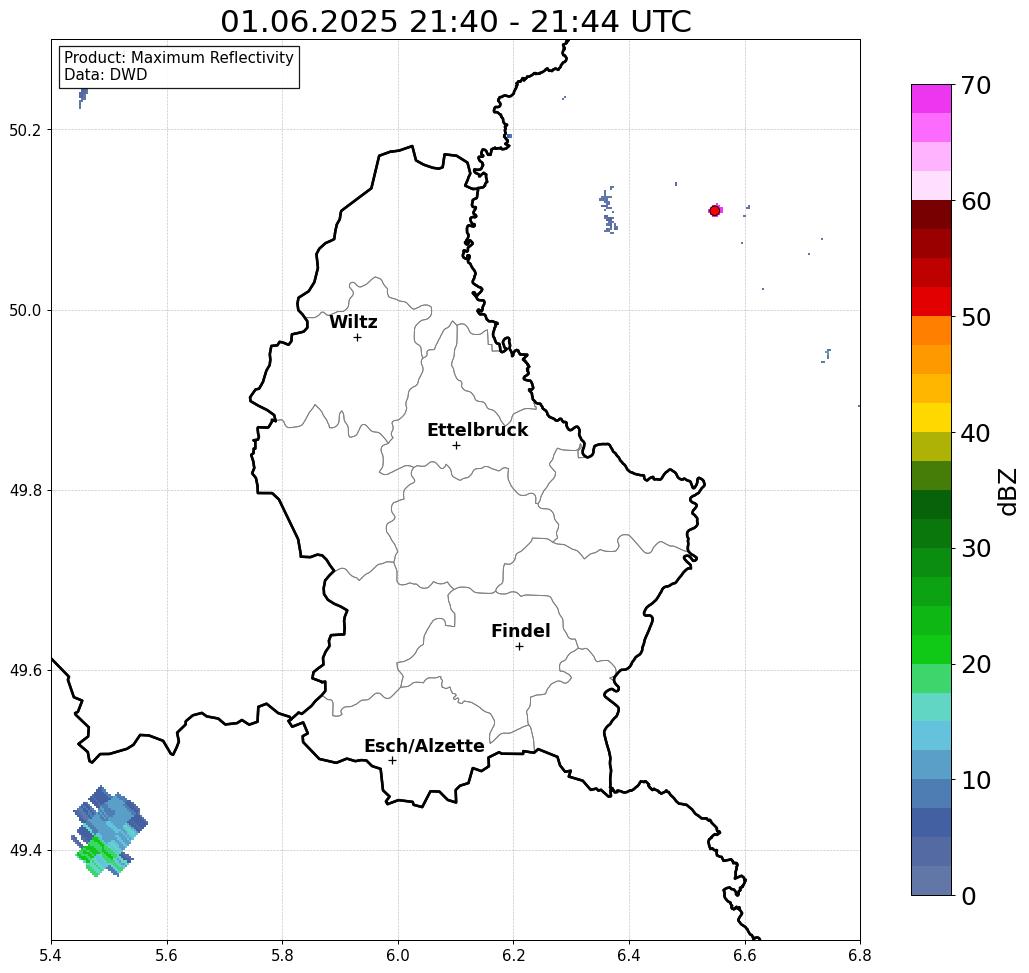This screenshot has width=1029, height=973.
Task: Click the 20 label on colorbar
Action: click(975, 664)
